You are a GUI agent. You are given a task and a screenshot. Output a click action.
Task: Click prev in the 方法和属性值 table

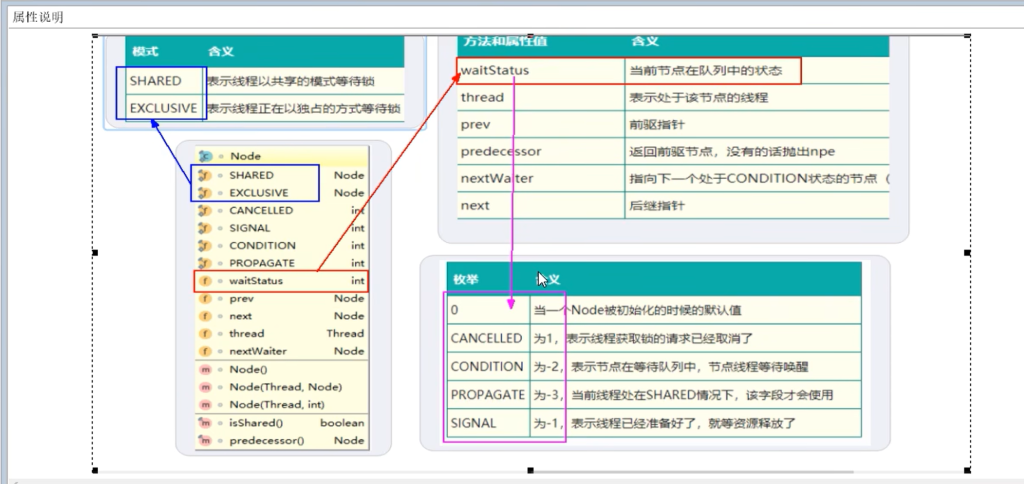pyautogui.click(x=475, y=124)
